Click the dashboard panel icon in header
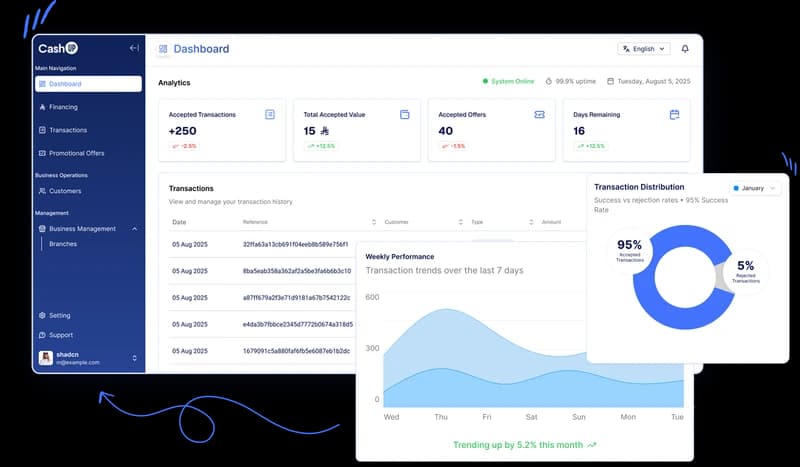This screenshot has width=800, height=467. click(x=163, y=48)
